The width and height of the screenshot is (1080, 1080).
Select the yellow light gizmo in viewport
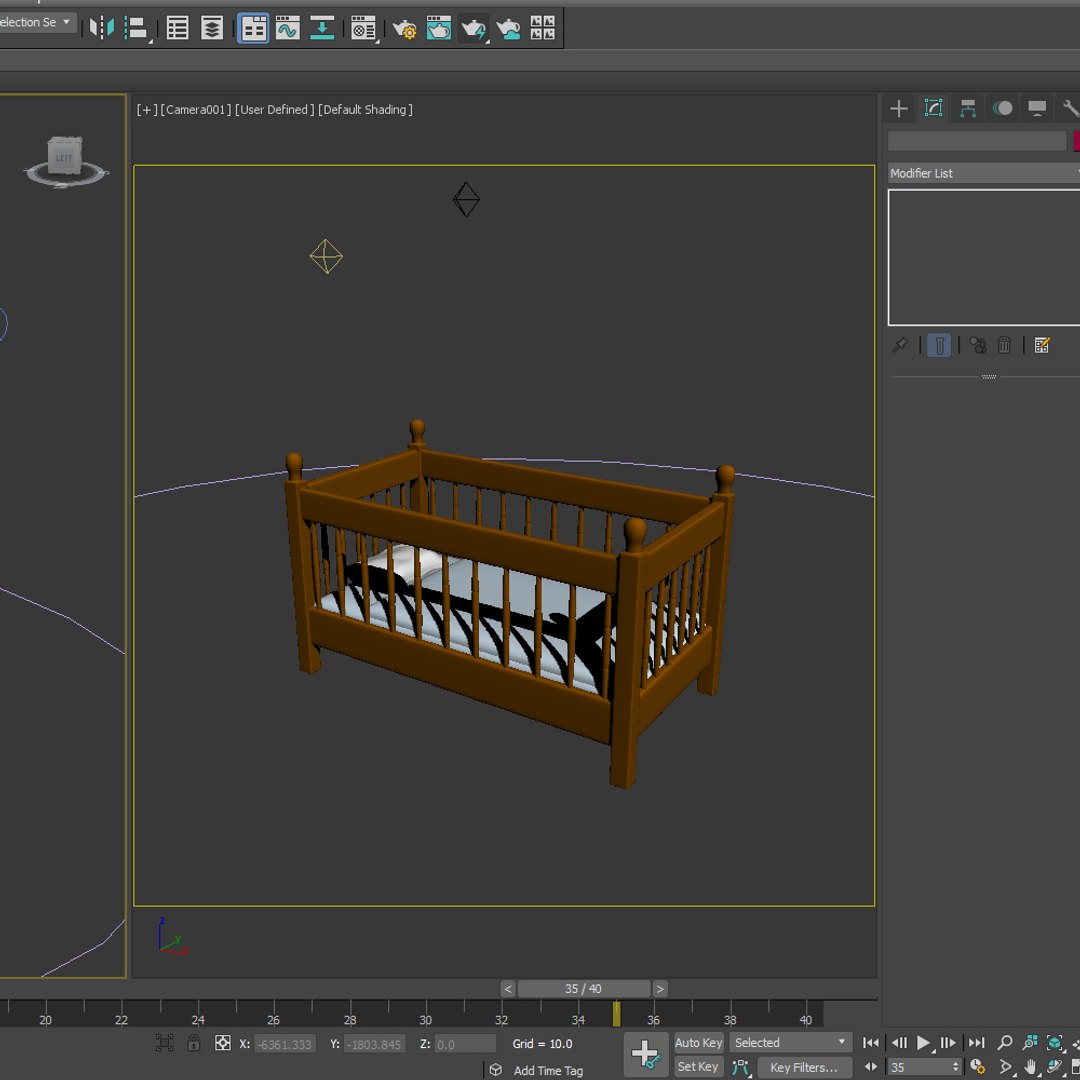tap(326, 256)
